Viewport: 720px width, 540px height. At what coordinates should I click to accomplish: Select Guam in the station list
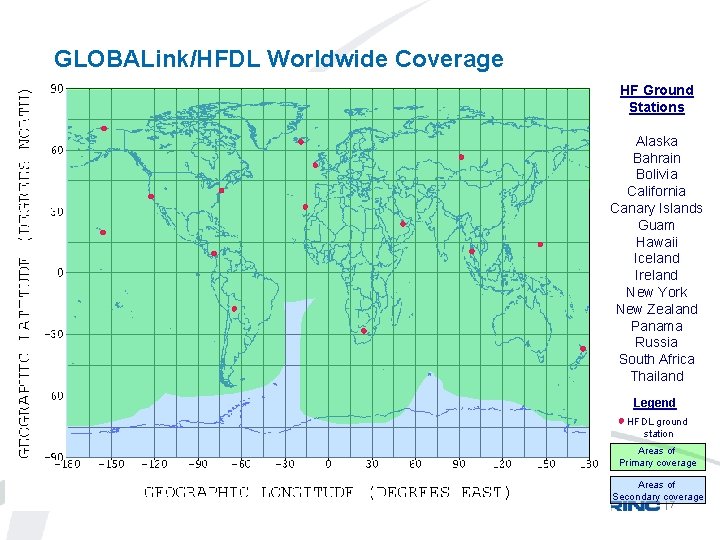(x=657, y=225)
